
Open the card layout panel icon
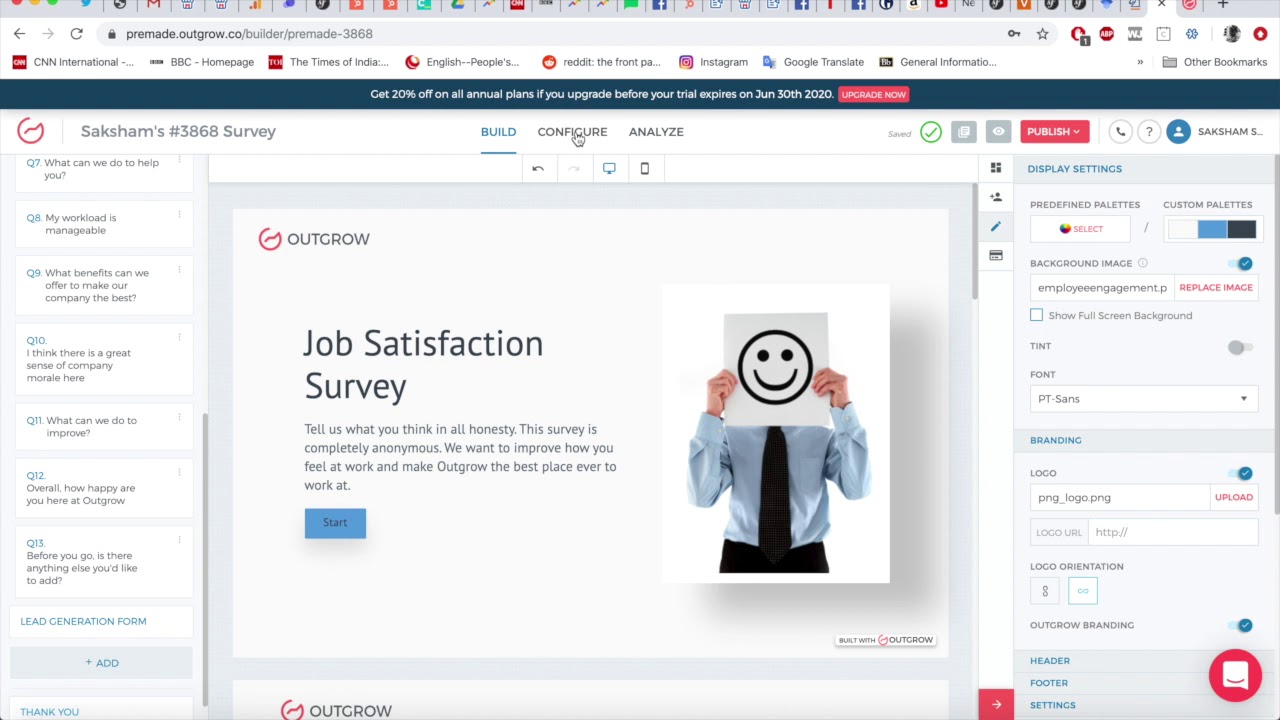click(996, 256)
